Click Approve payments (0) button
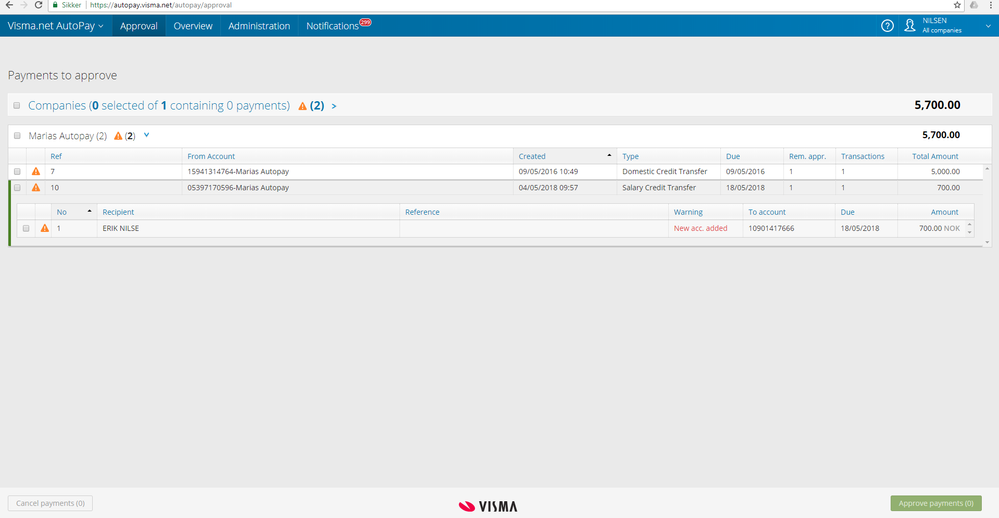The height and width of the screenshot is (518, 999). [936, 503]
